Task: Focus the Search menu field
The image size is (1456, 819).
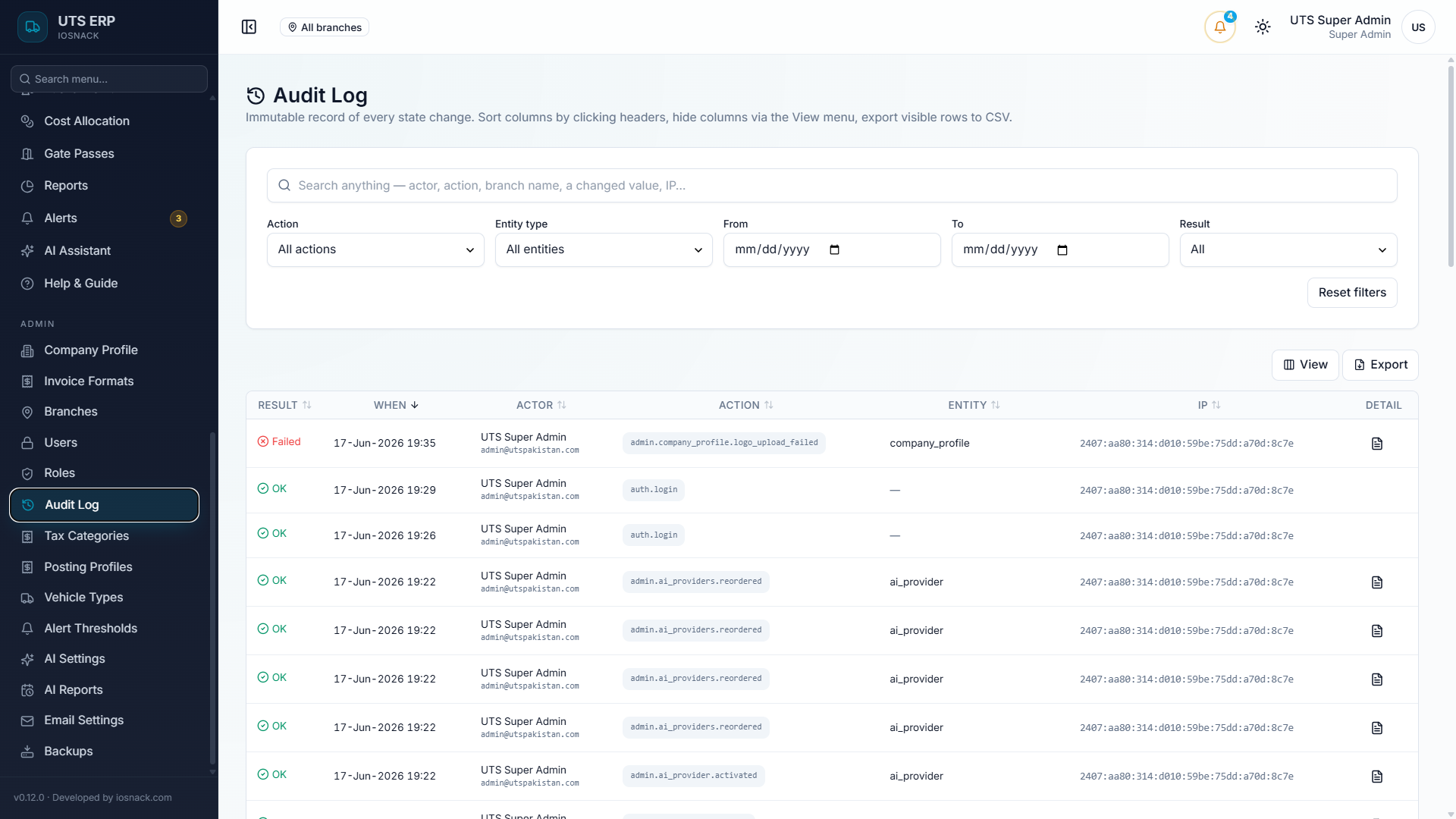Action: point(109,79)
